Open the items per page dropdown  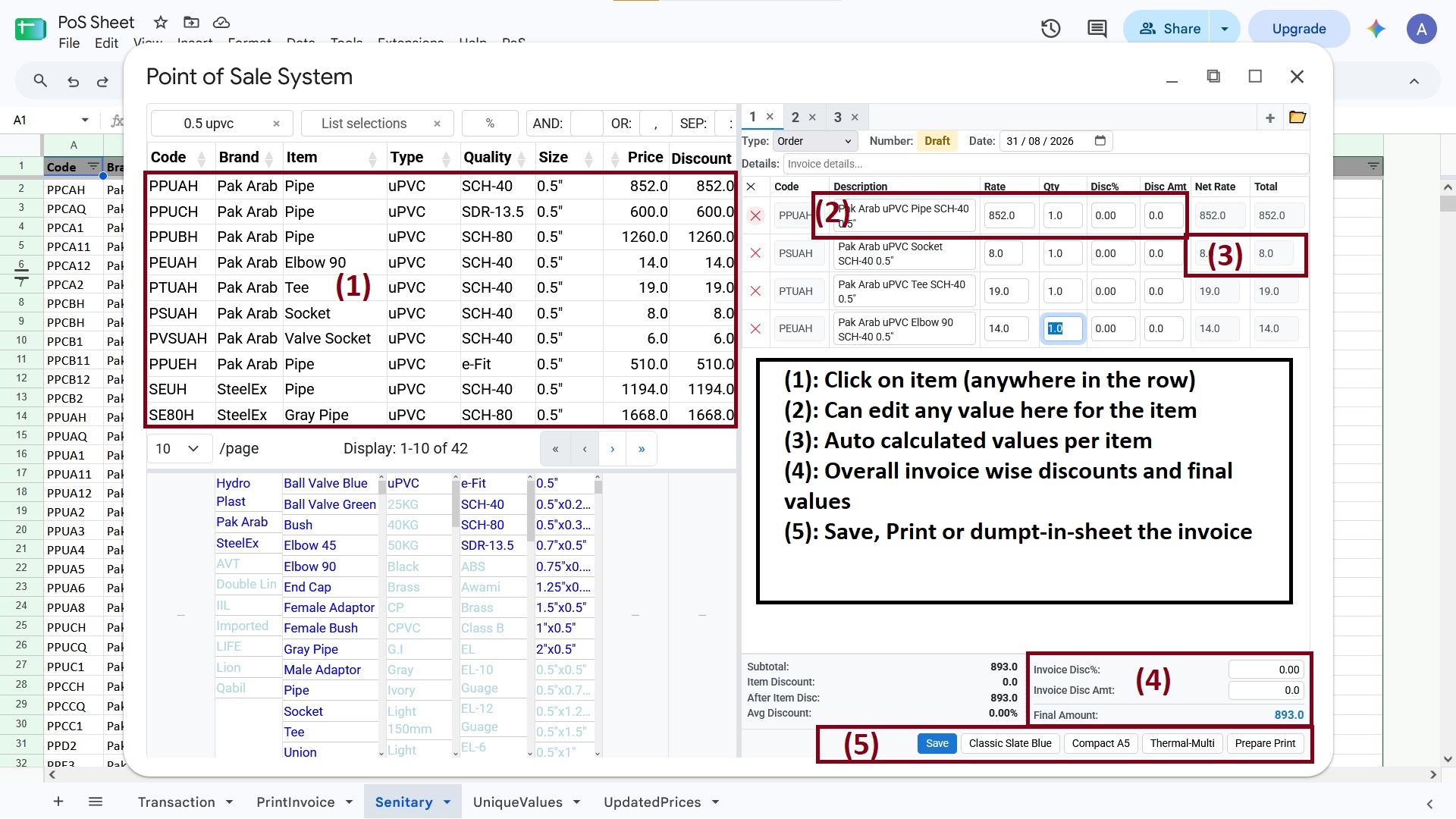coord(179,449)
